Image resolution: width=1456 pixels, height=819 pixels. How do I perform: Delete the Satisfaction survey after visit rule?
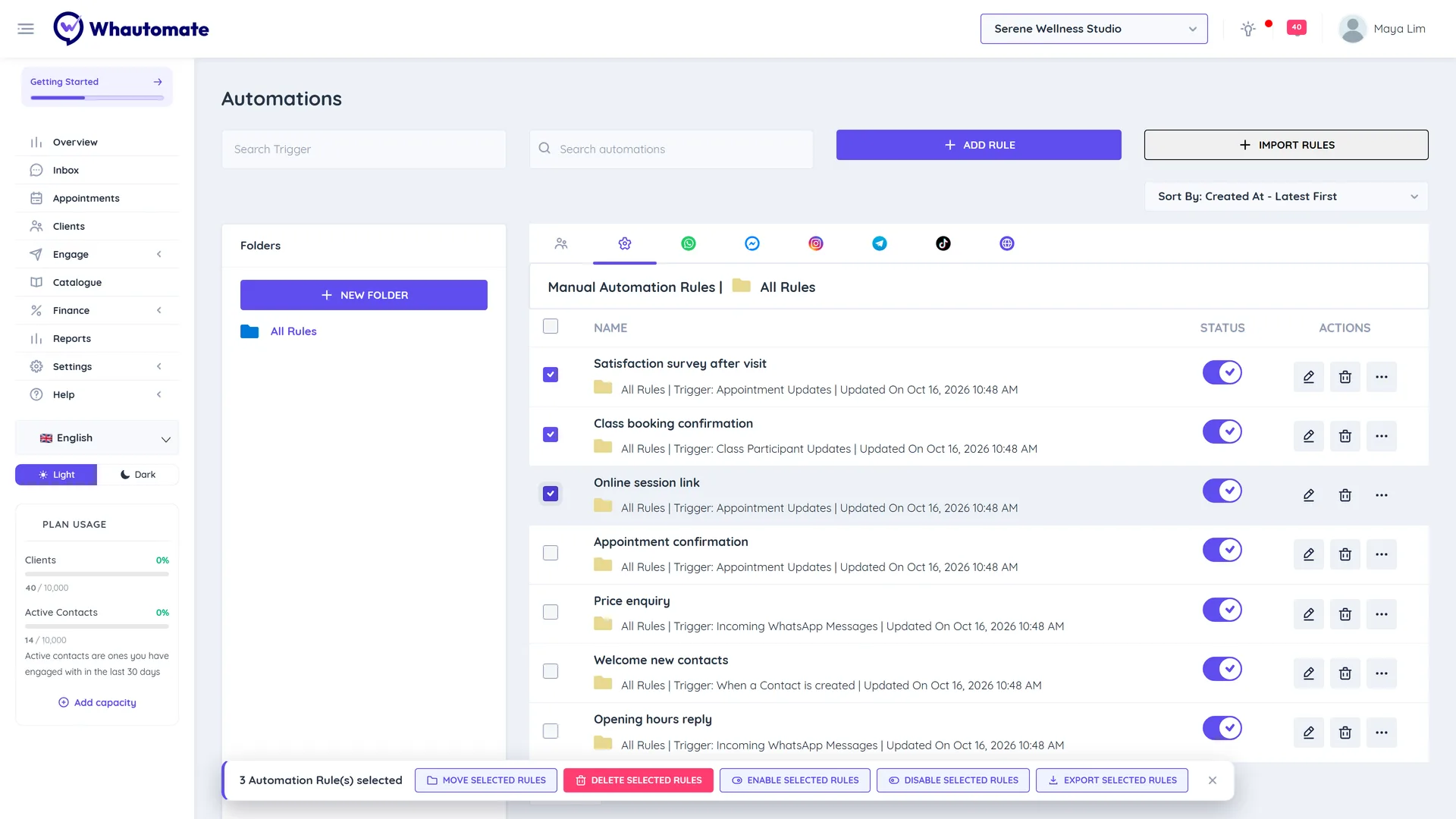tap(1345, 377)
